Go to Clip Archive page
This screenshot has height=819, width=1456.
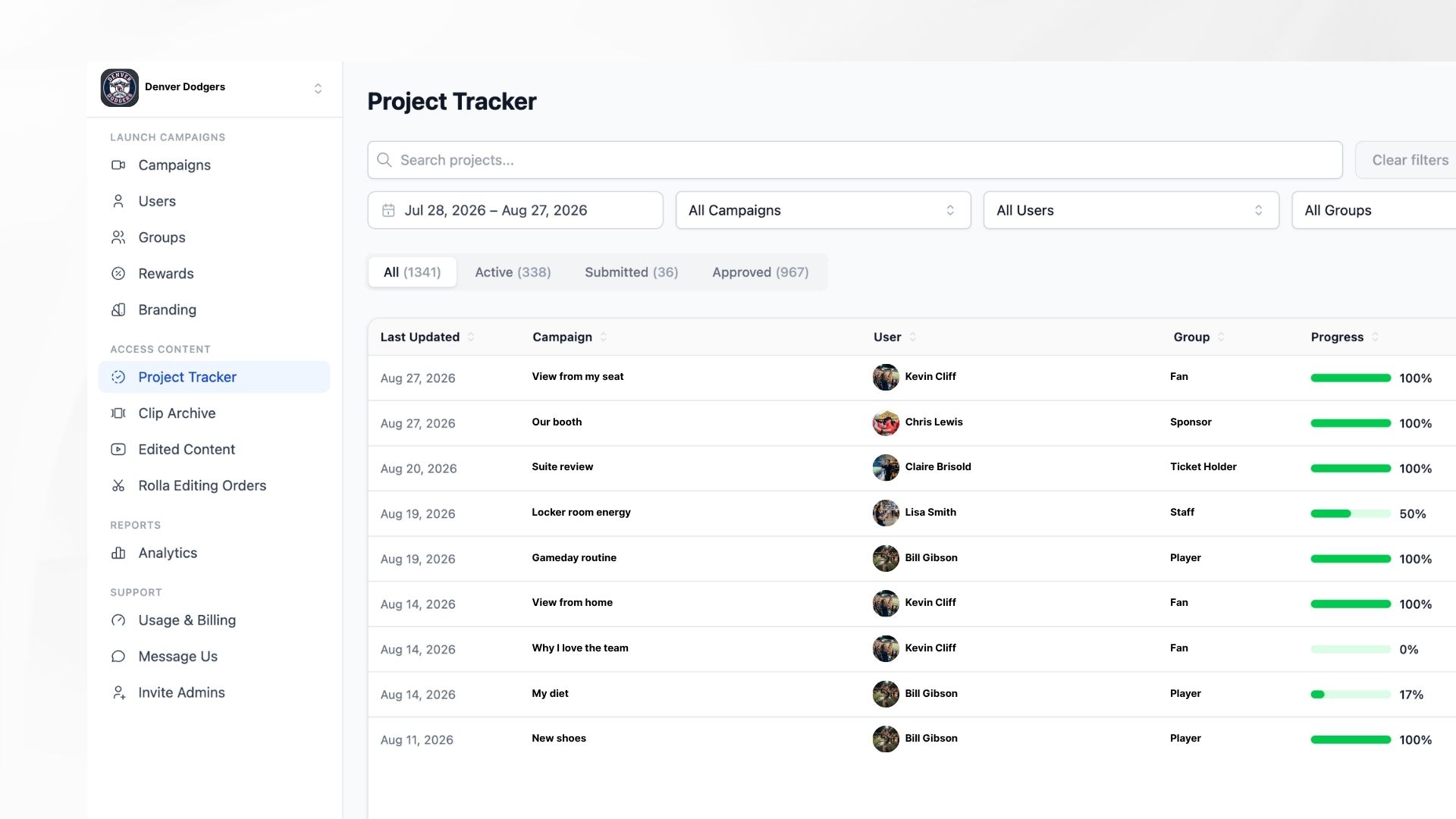[214, 413]
